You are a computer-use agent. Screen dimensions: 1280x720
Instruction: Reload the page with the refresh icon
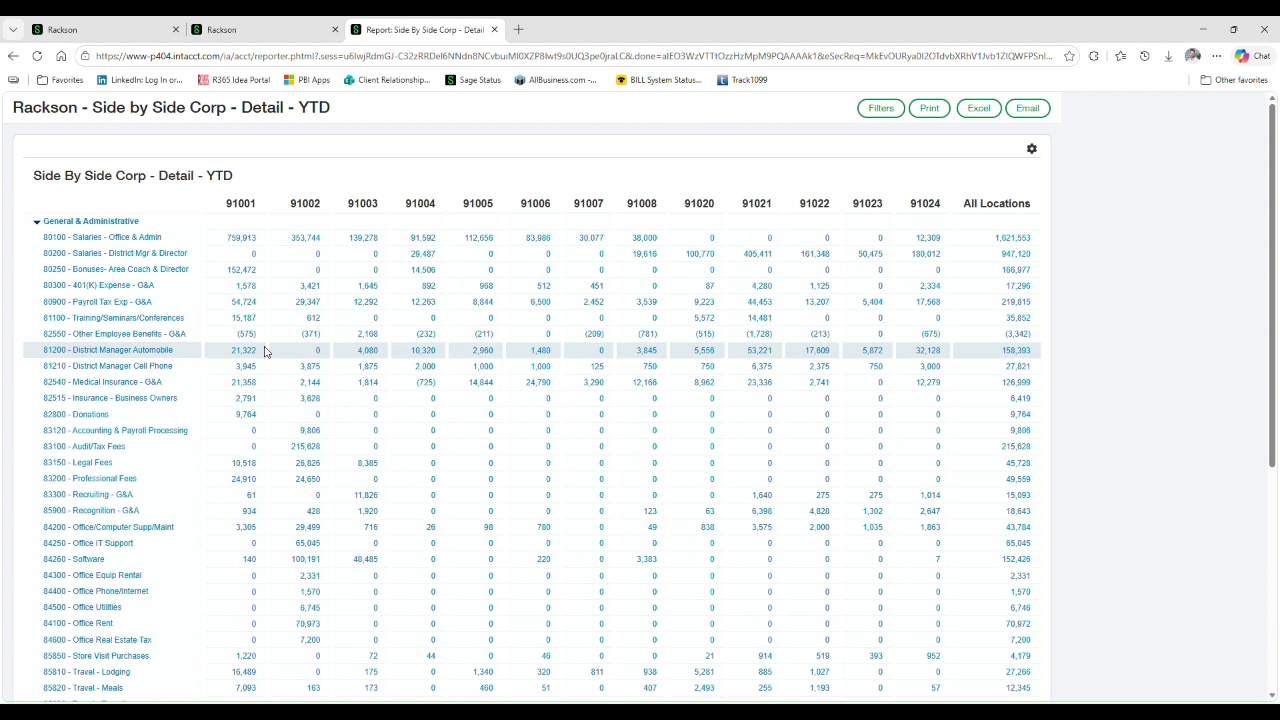[x=37, y=56]
